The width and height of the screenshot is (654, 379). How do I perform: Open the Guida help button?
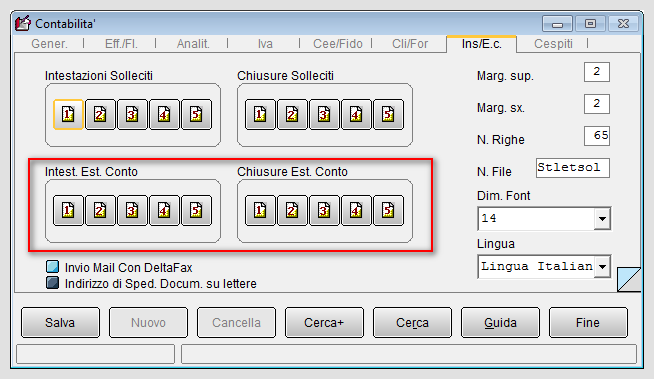pyautogui.click(x=501, y=322)
